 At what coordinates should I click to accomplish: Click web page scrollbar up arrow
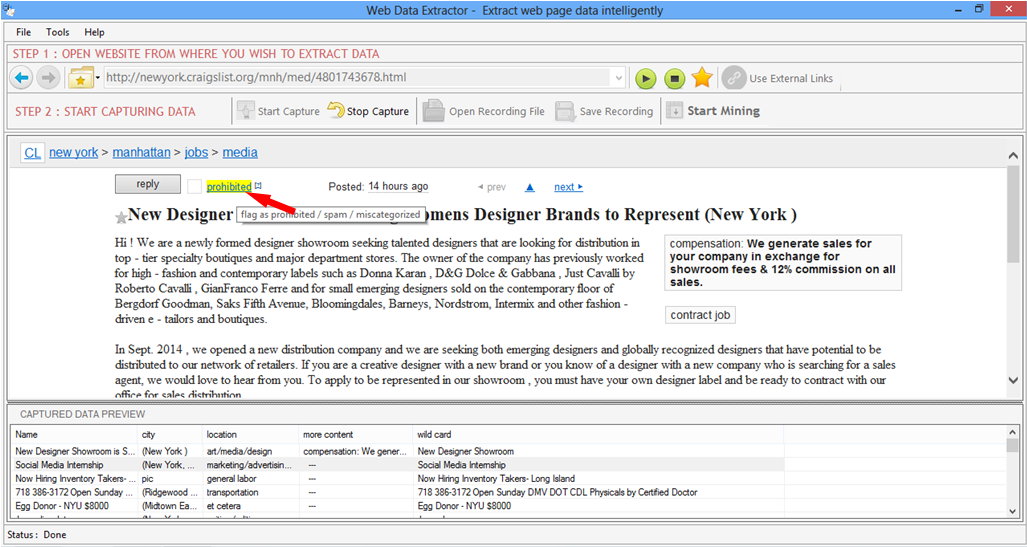pyautogui.click(x=1013, y=156)
